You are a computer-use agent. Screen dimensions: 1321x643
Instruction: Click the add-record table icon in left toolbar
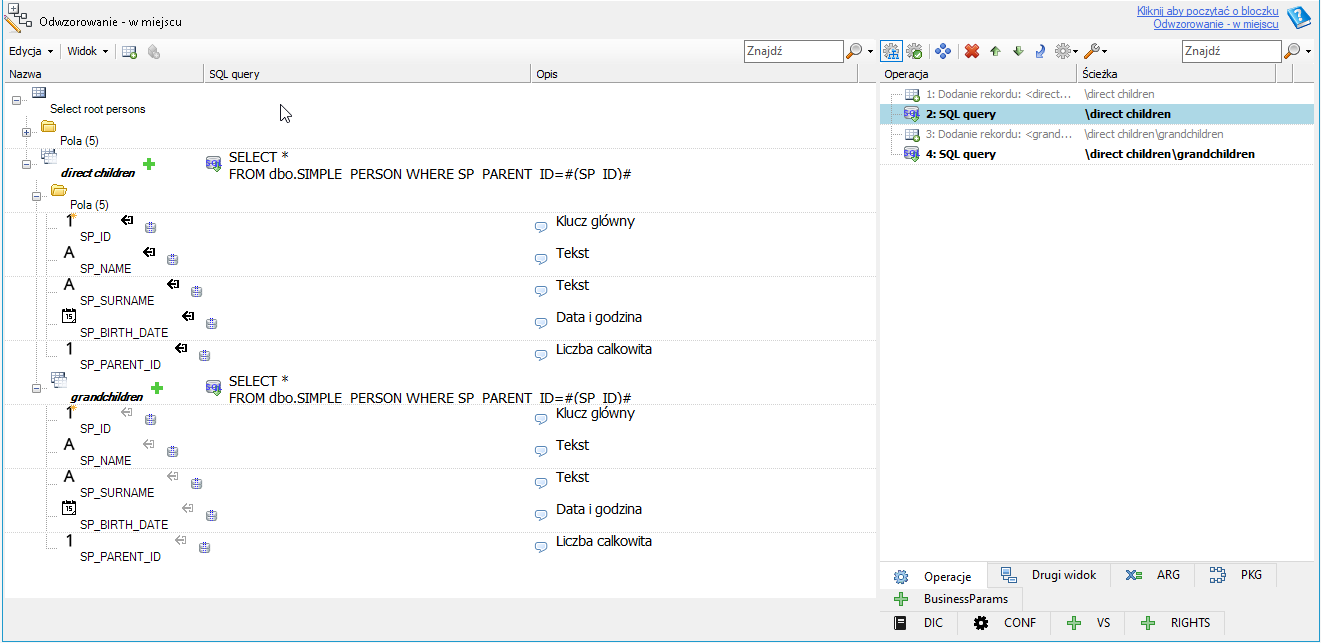[130, 51]
